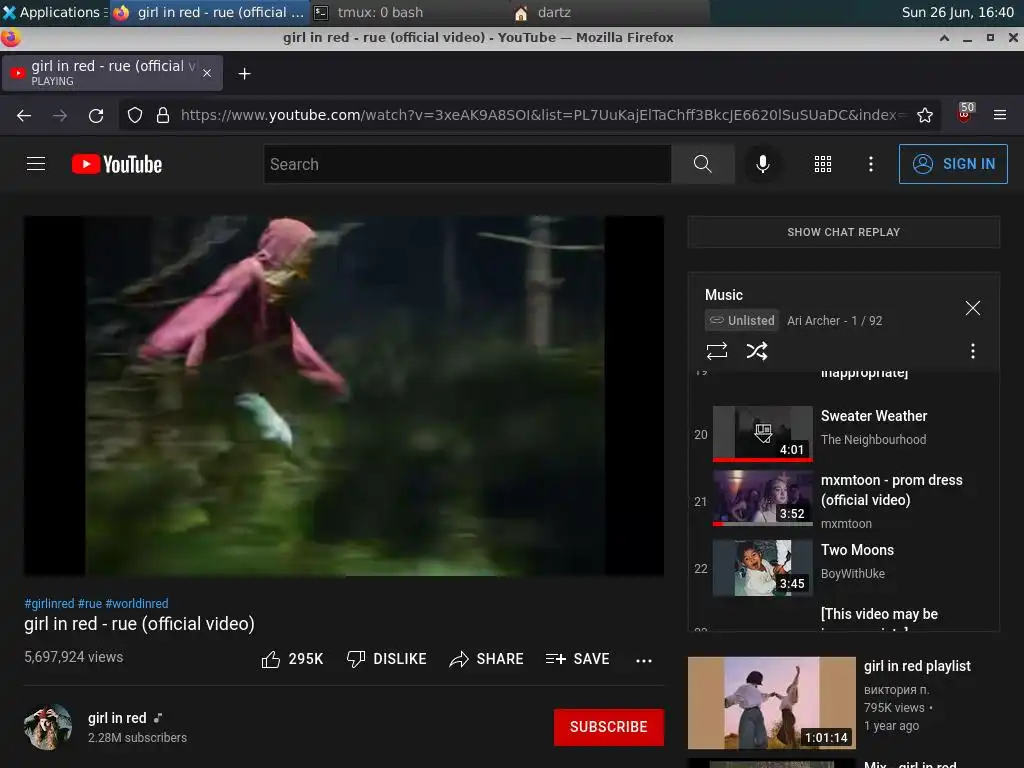The height and width of the screenshot is (768, 1024).
Task: Bookmark this page with star icon
Action: [925, 116]
